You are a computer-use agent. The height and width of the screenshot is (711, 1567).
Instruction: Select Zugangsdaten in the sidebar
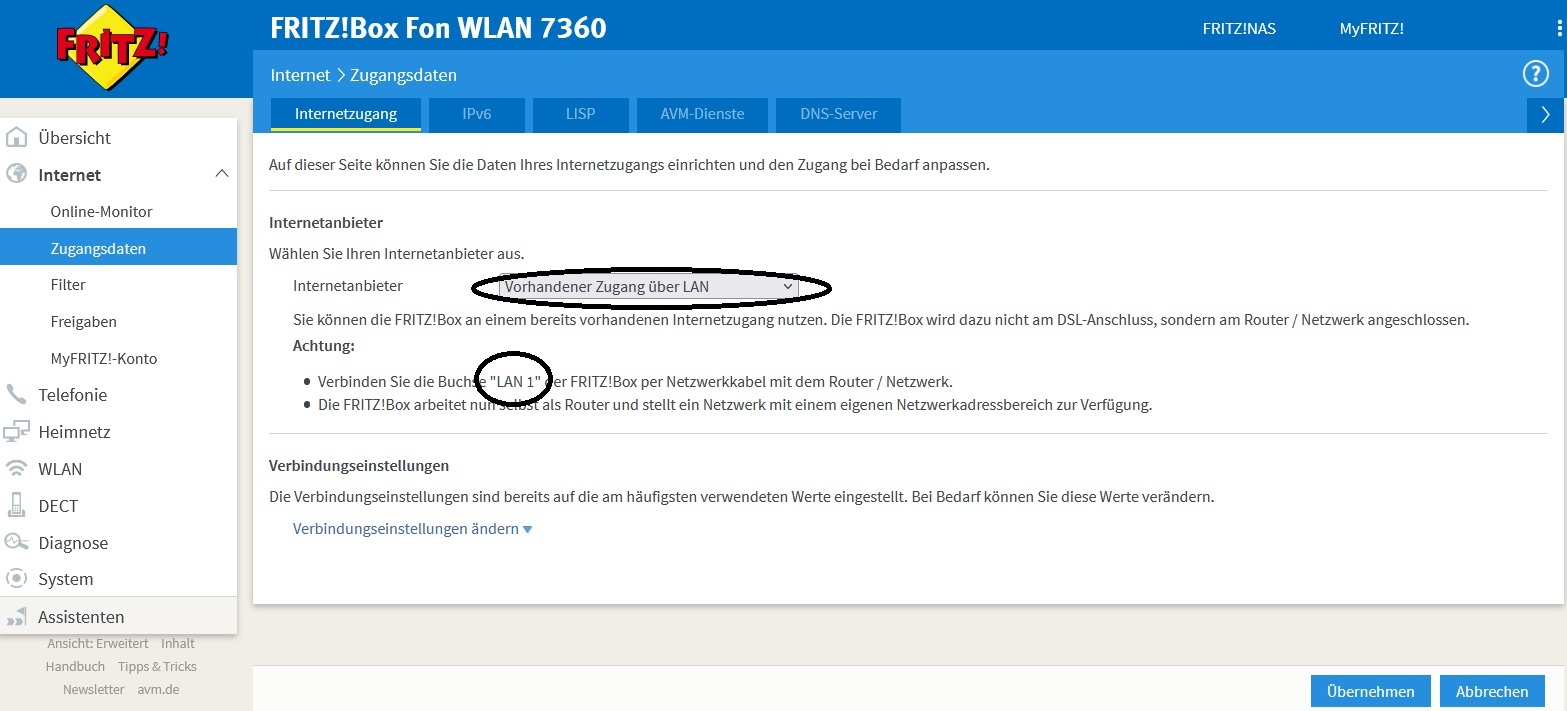[118, 248]
